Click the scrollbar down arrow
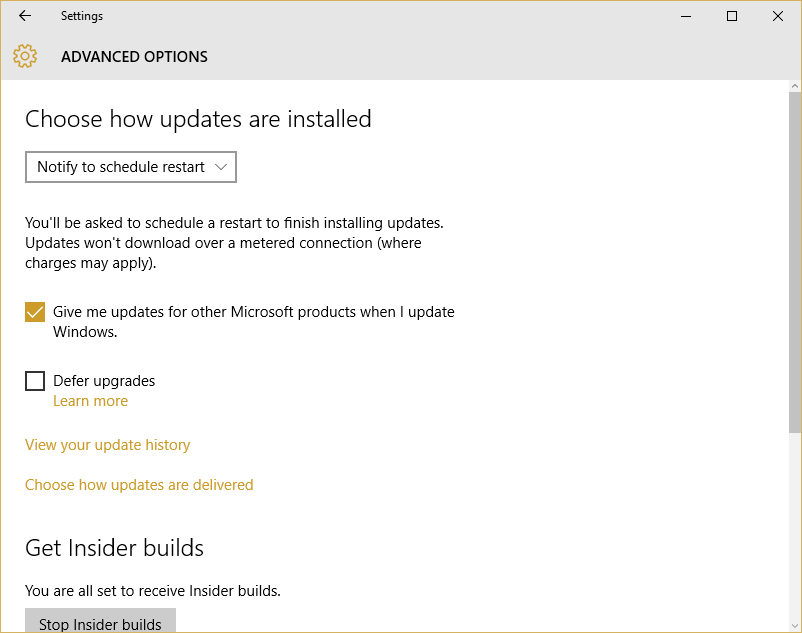Screen dimensions: 802x633 click(793, 626)
